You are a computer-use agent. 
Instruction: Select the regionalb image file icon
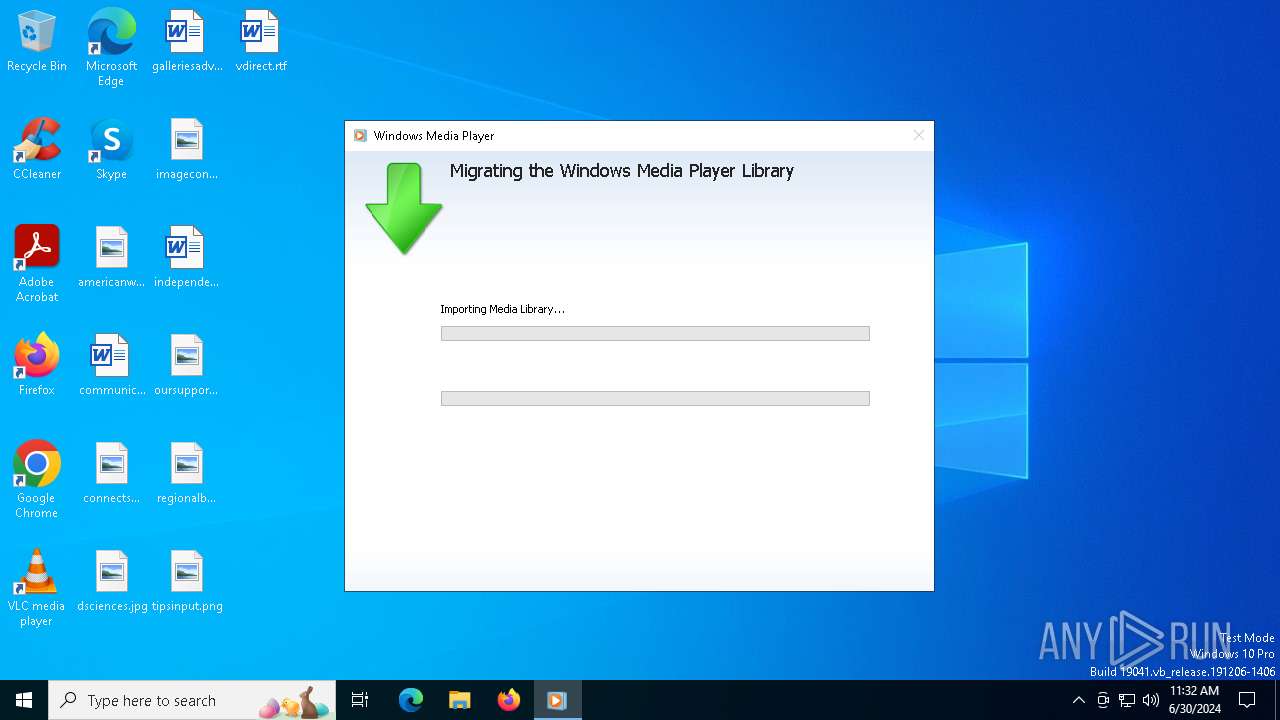tap(187, 473)
